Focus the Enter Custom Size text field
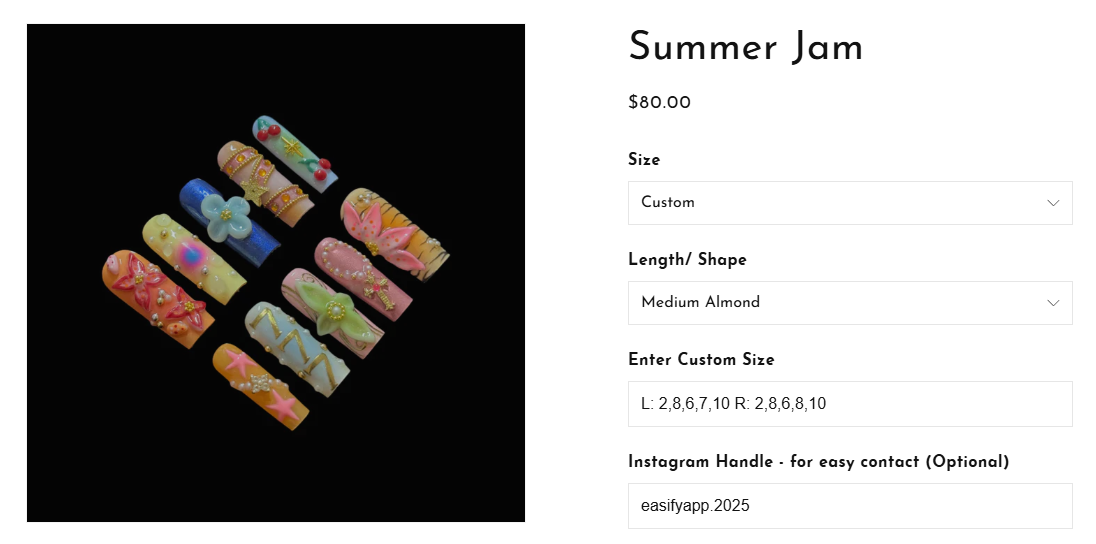The image size is (1096, 544). pos(849,404)
